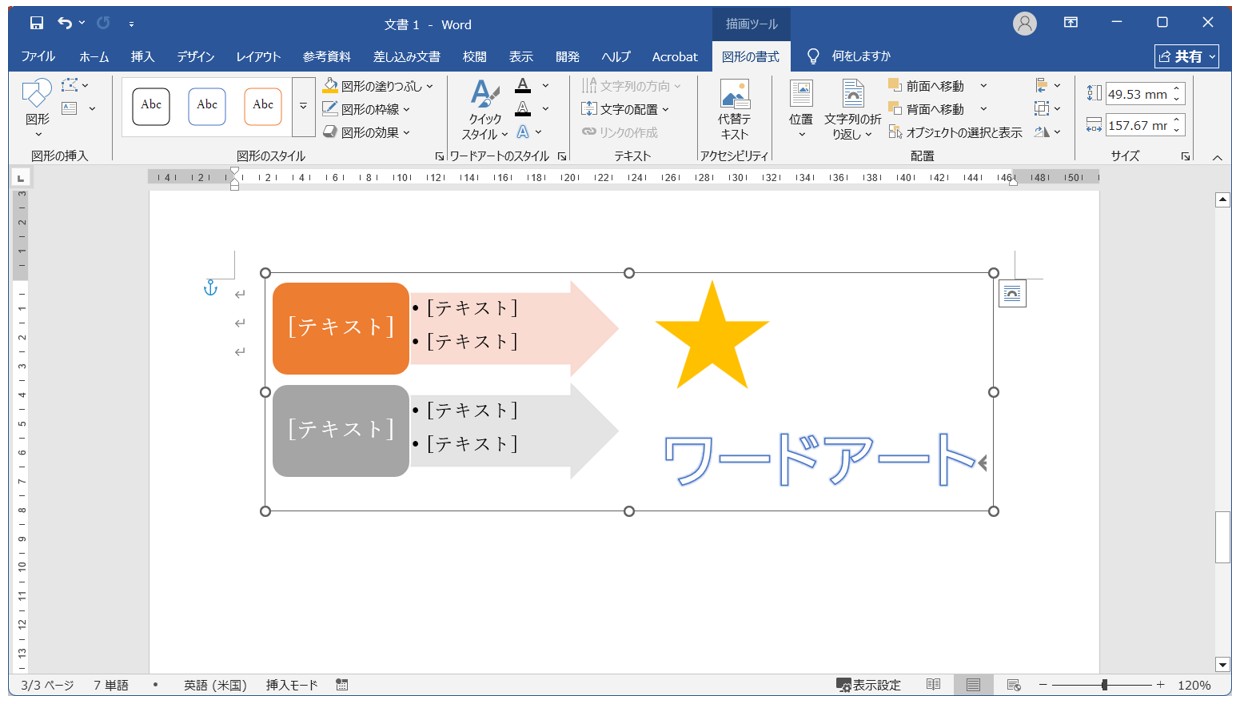This screenshot has width=1241, height=704.
Task: Open 文字列の折り返し wrap text menu
Action: tap(853, 110)
